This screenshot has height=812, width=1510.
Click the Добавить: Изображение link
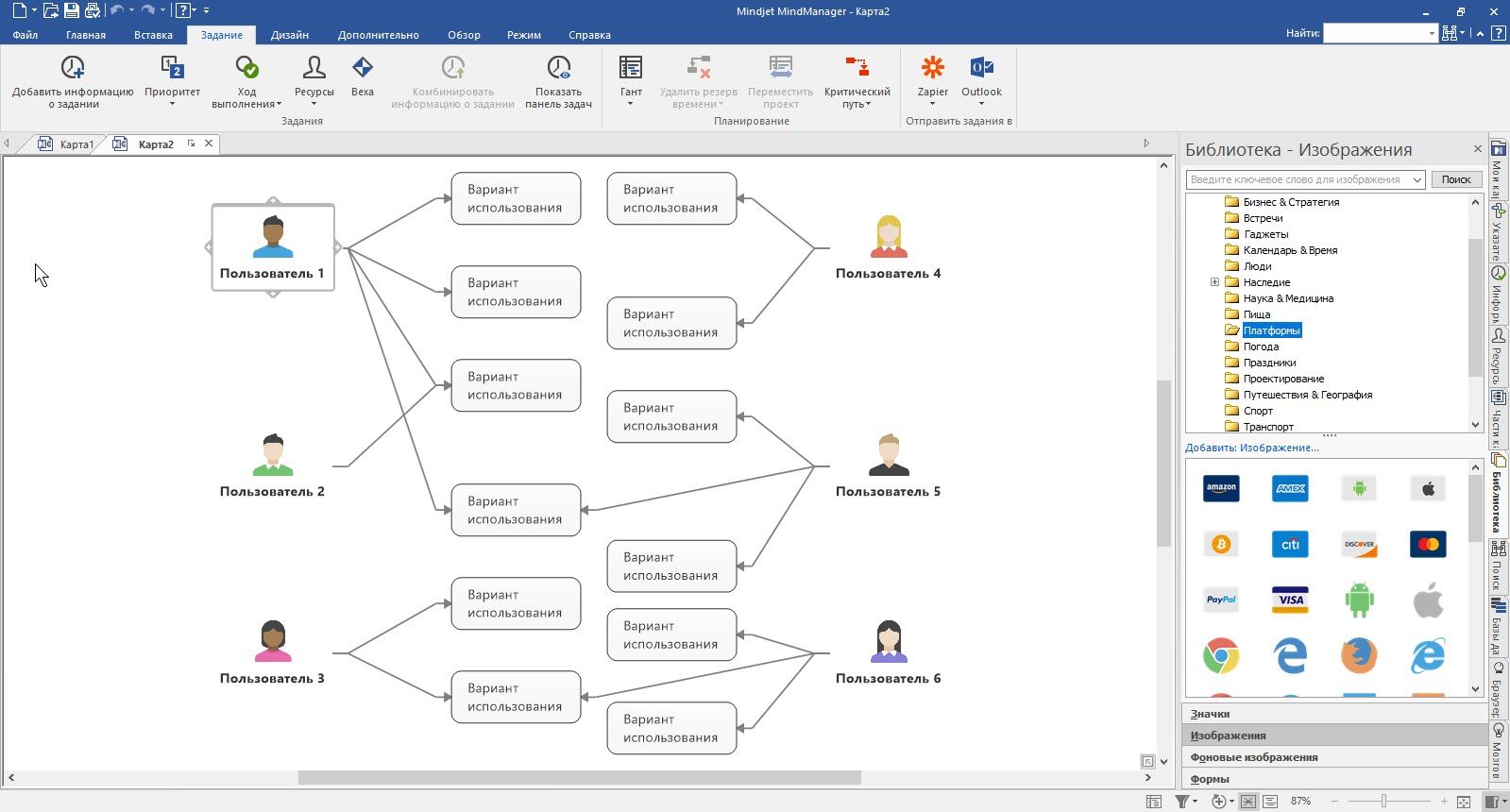tap(1252, 448)
